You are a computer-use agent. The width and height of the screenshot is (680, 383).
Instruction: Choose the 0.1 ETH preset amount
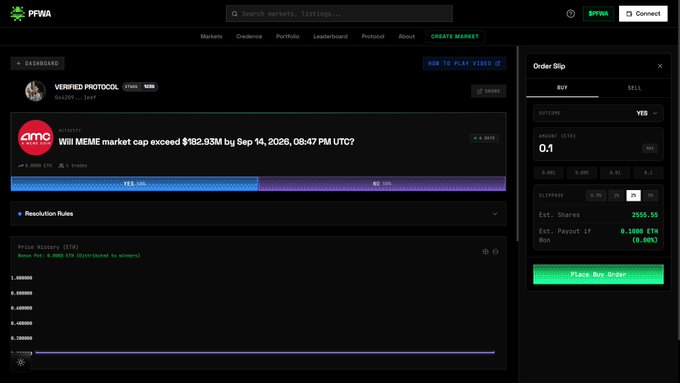click(648, 173)
